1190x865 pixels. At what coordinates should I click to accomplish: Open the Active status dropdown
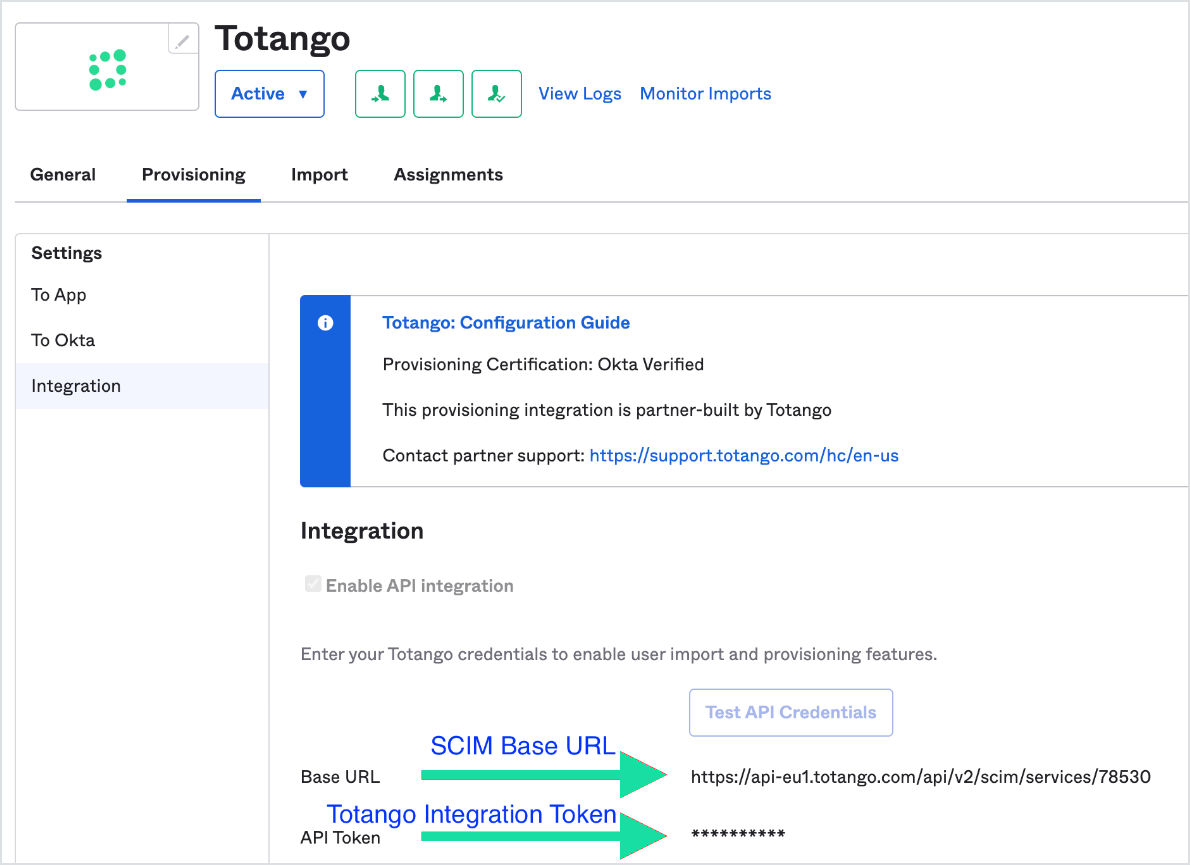click(269, 94)
